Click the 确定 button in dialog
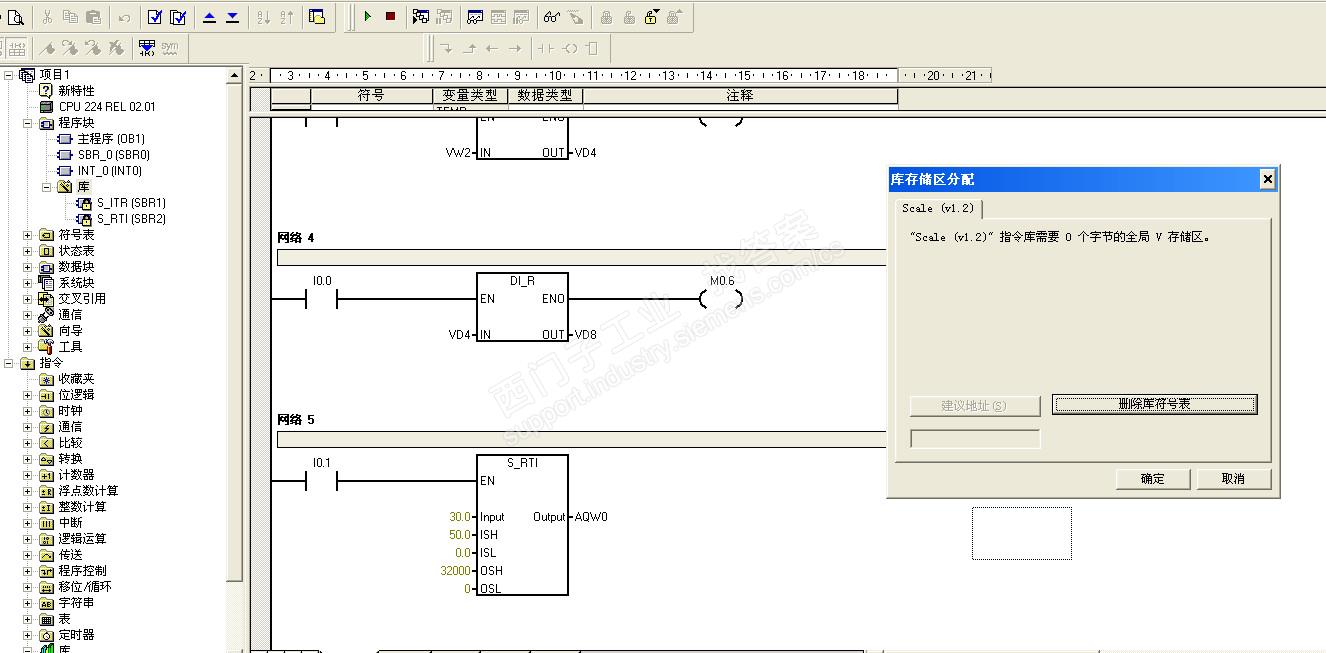The image size is (1326, 653). pos(1152,479)
